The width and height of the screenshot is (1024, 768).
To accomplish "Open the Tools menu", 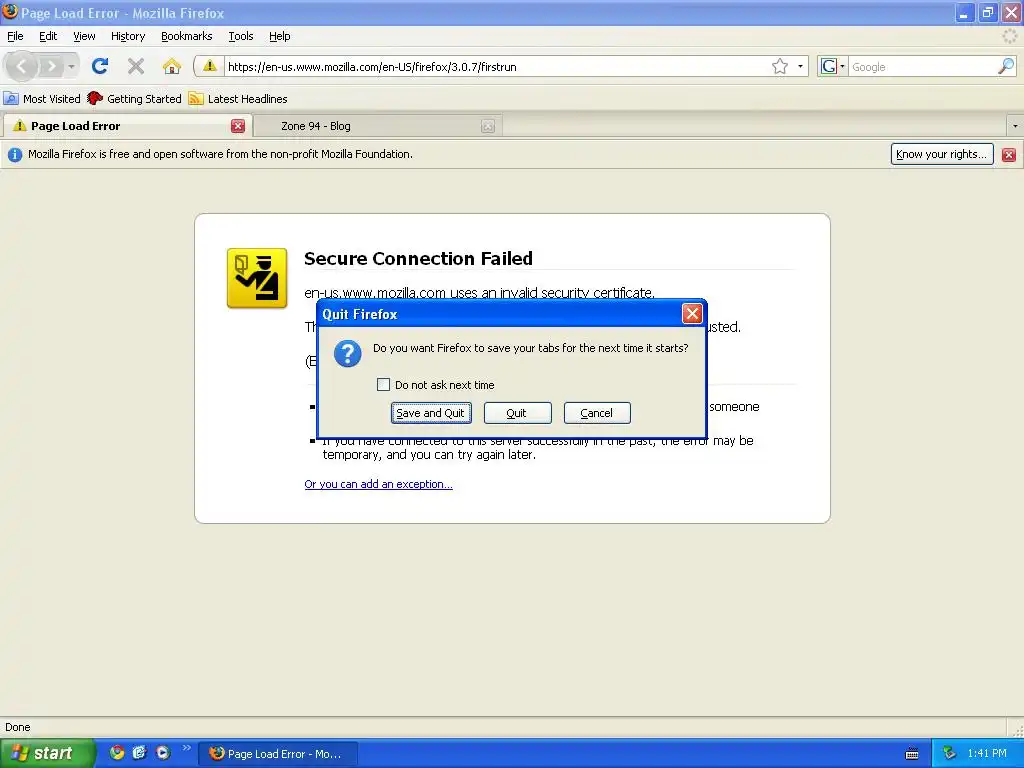I will coord(241,37).
